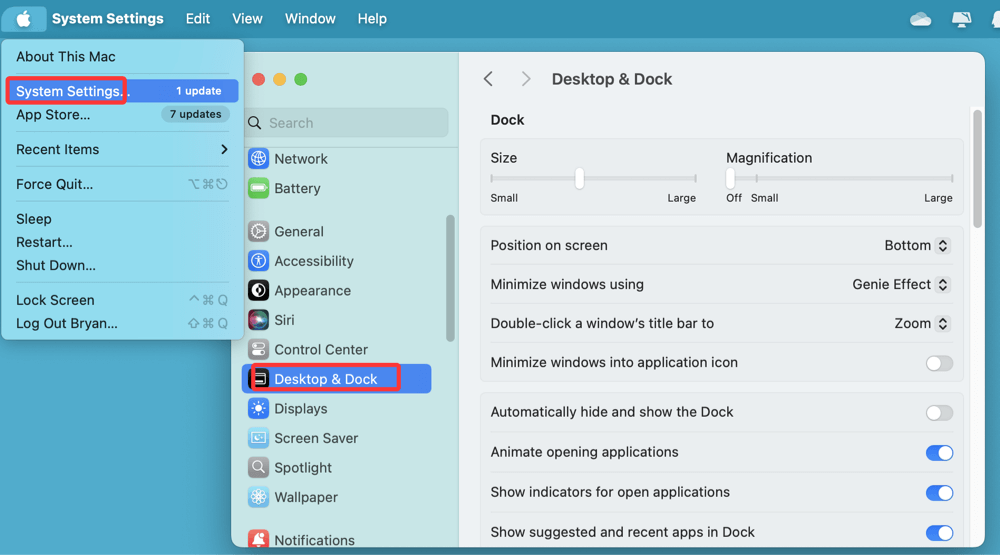Toggle Show suggested and recent apps in Dock
1000x555 pixels.
pyautogui.click(x=939, y=533)
